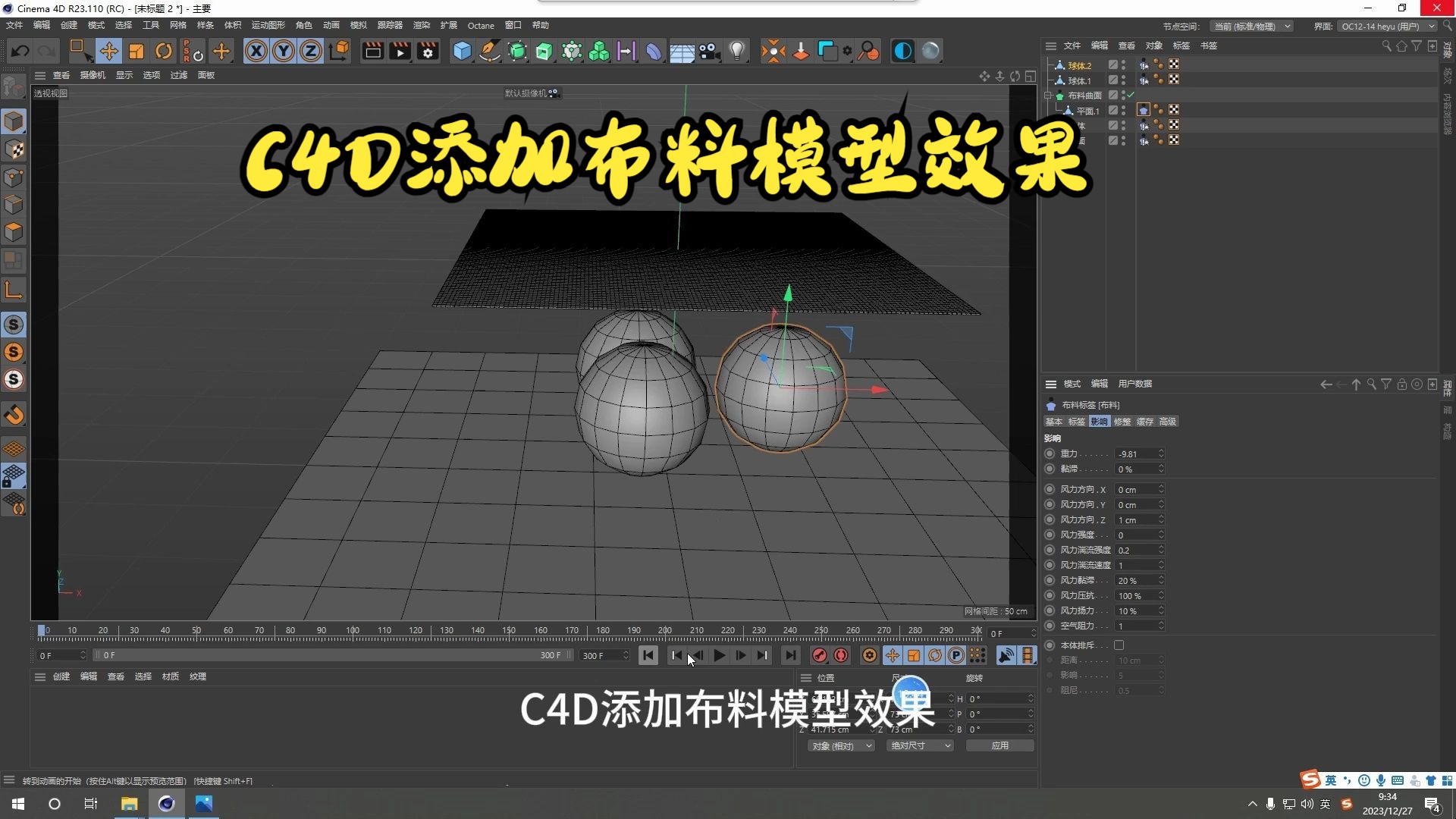Open Render Settings via the gear clapboard icon
Image resolution: width=1456 pixels, height=819 pixels.
click(x=428, y=51)
